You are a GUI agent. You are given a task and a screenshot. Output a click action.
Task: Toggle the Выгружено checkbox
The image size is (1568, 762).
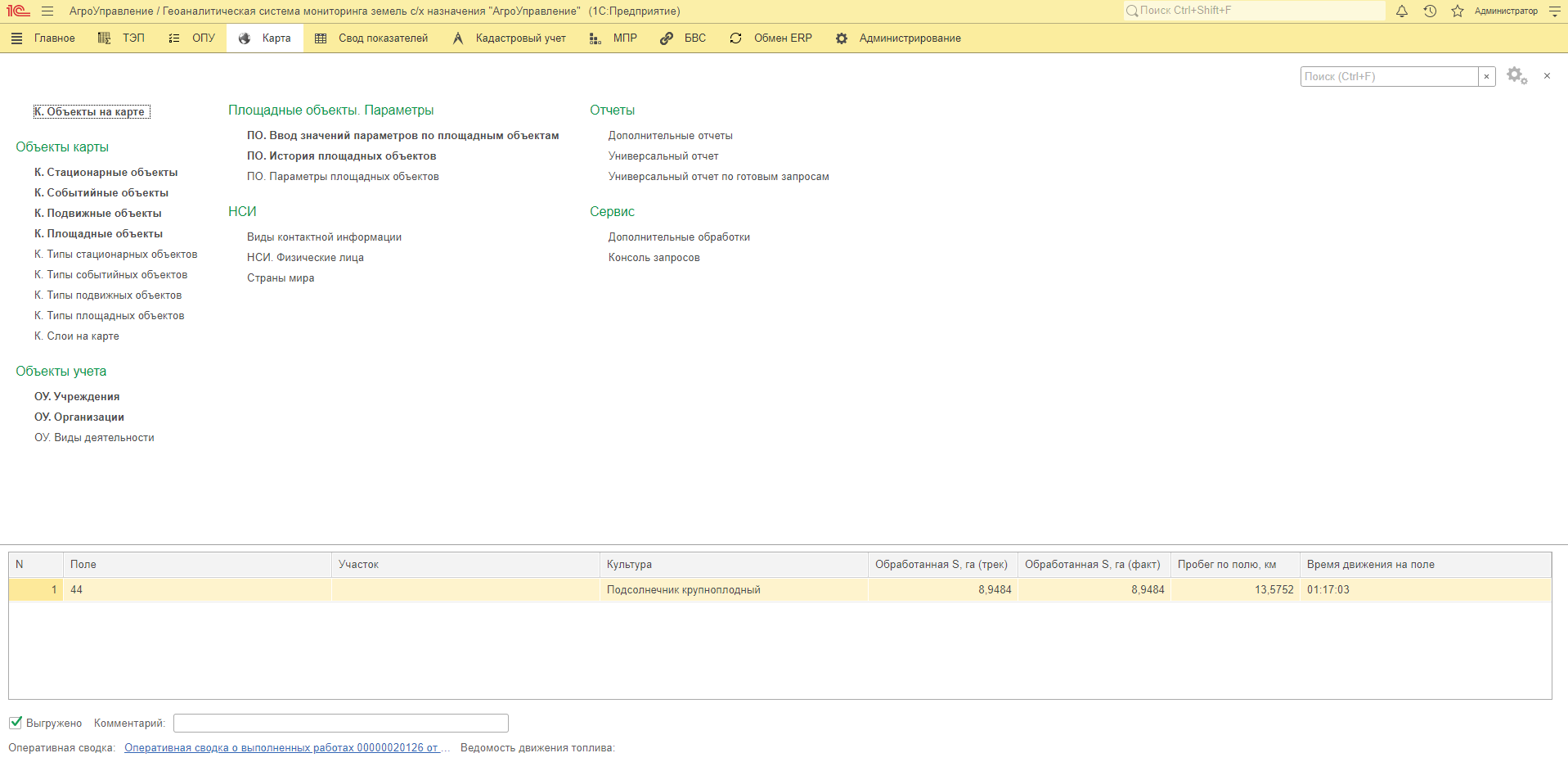(x=16, y=723)
